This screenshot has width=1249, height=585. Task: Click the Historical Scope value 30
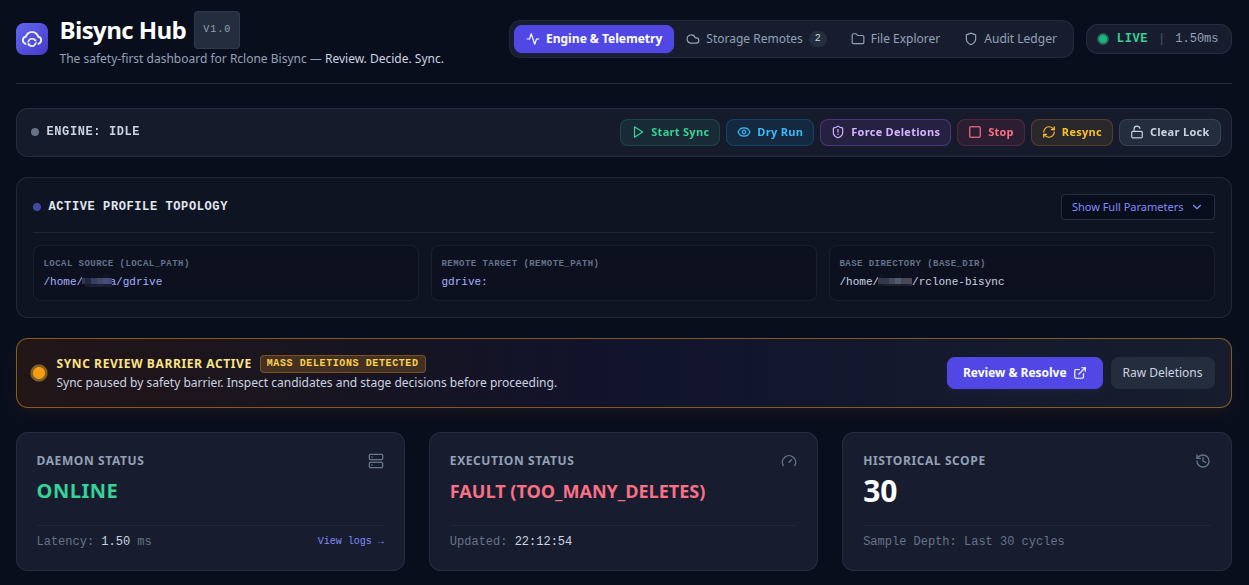(x=880, y=491)
